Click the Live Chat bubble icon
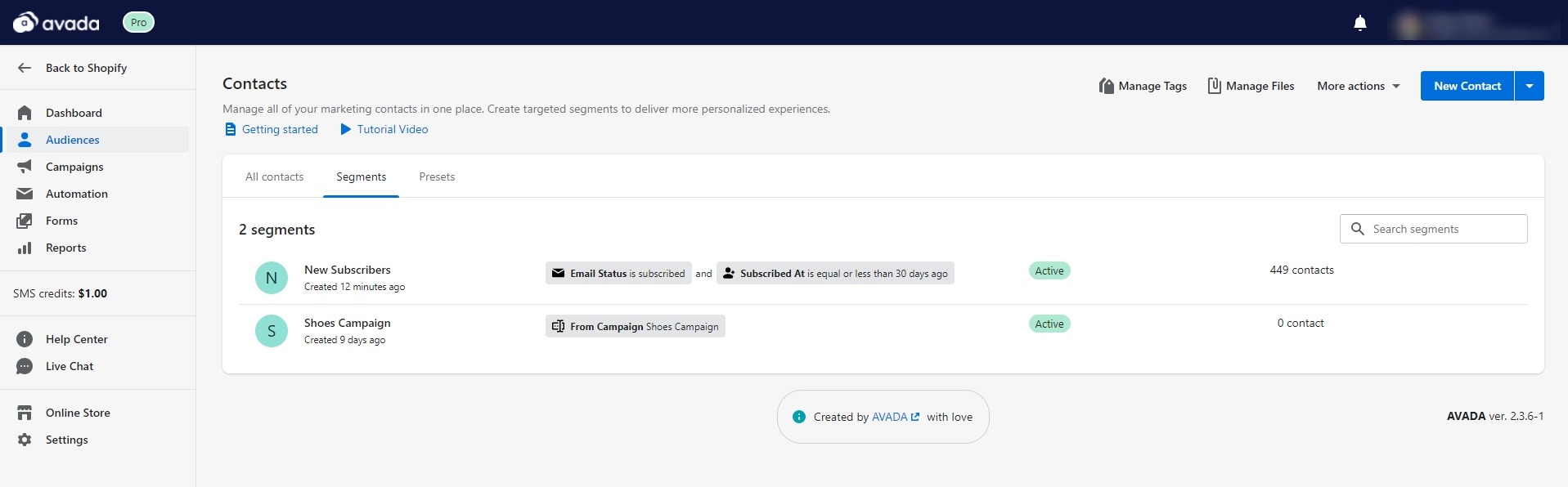 click(x=25, y=366)
